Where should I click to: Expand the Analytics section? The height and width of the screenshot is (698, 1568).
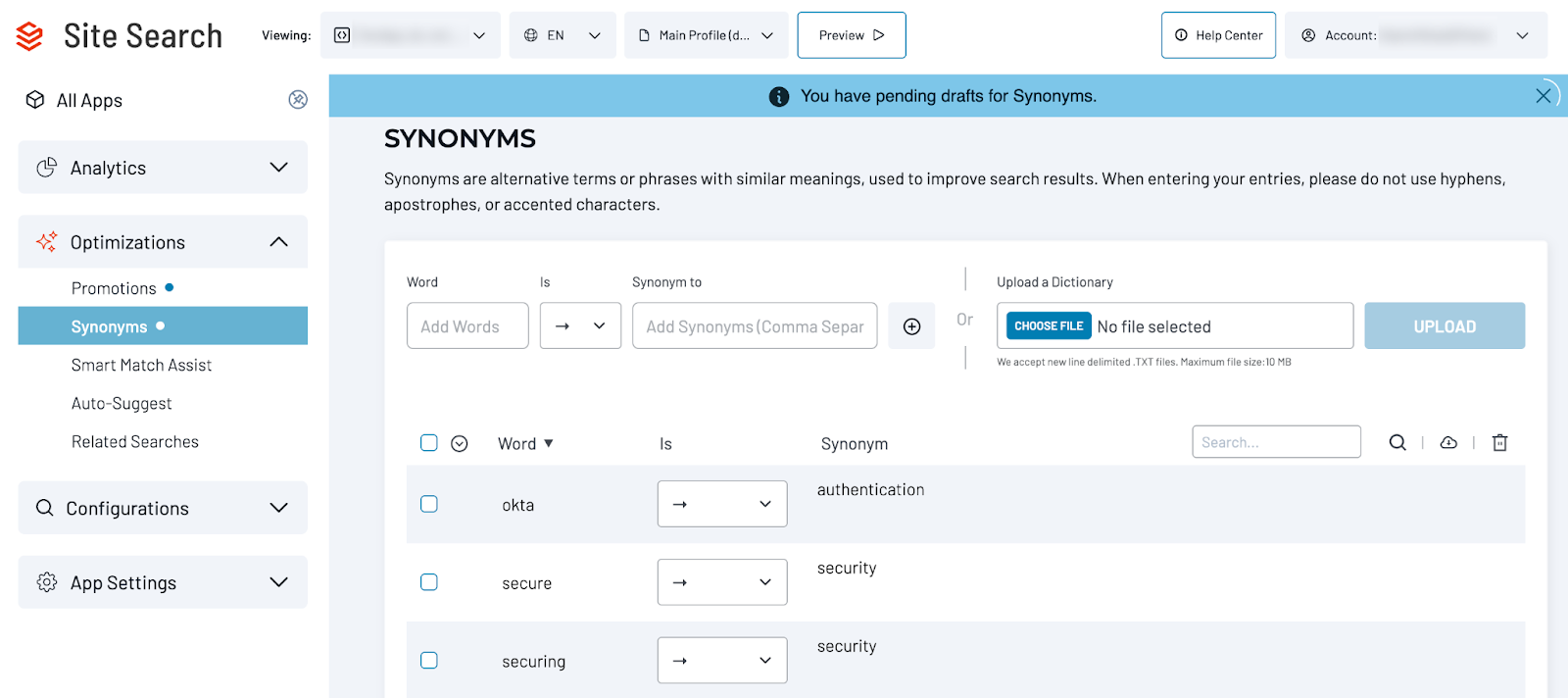pos(163,168)
